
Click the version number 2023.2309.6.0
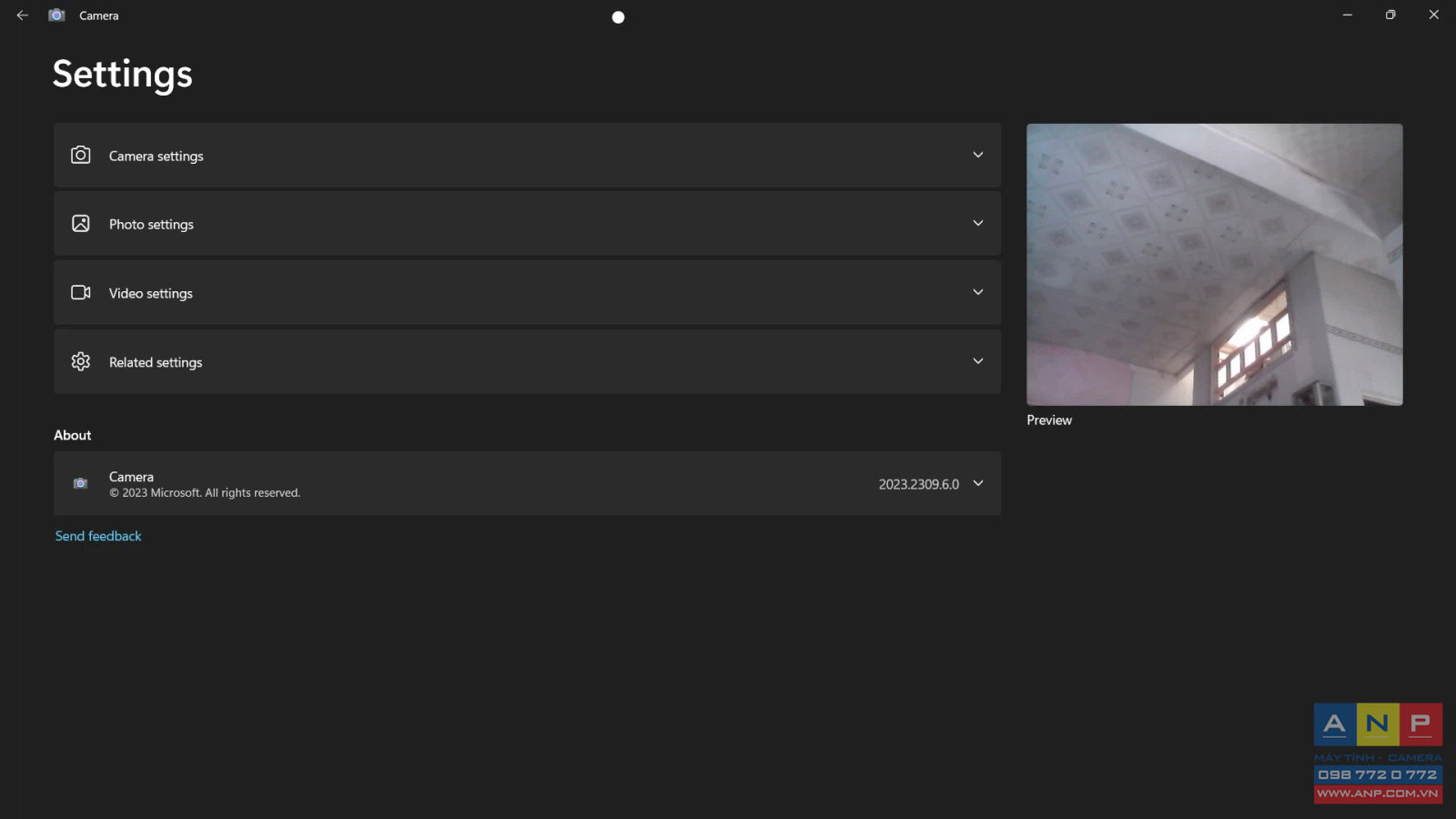click(x=919, y=484)
